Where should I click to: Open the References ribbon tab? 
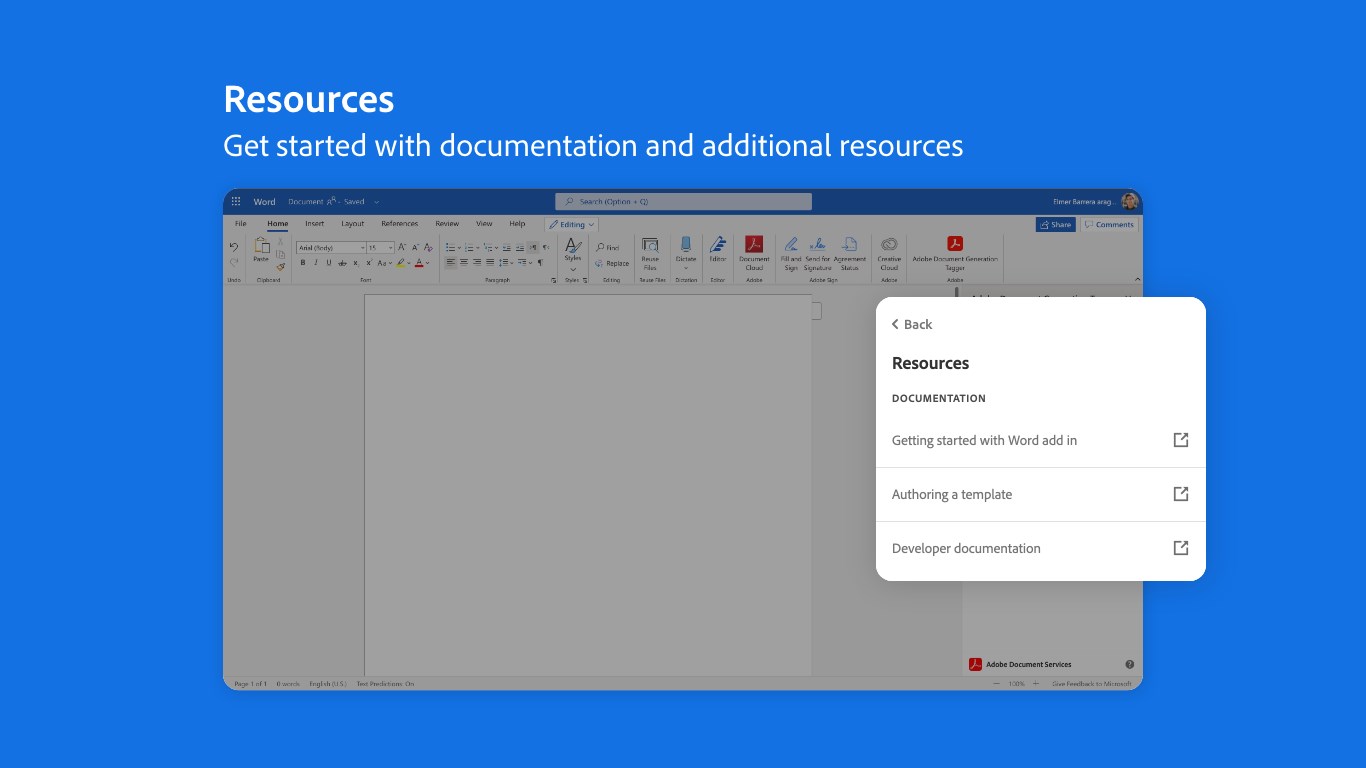(x=399, y=224)
